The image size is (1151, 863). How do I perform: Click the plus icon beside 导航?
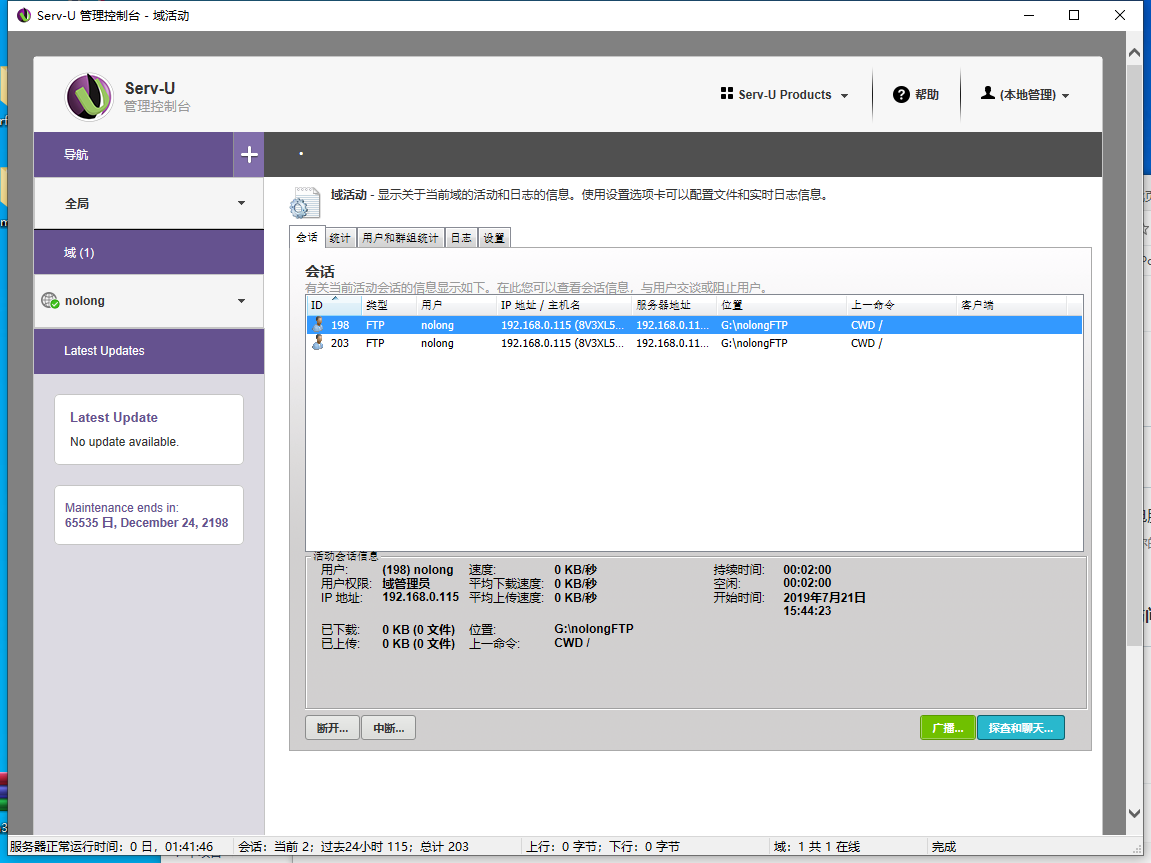click(x=249, y=155)
